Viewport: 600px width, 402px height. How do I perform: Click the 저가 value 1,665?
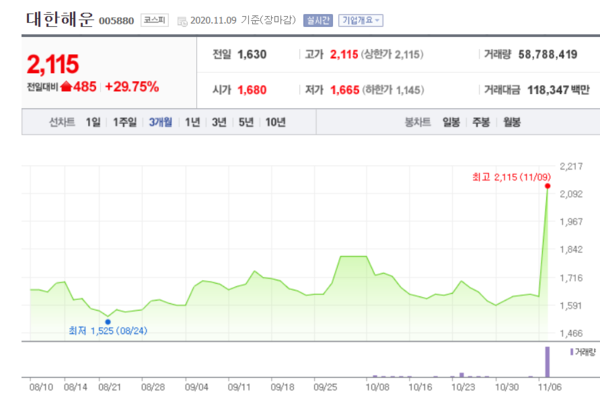(344, 90)
